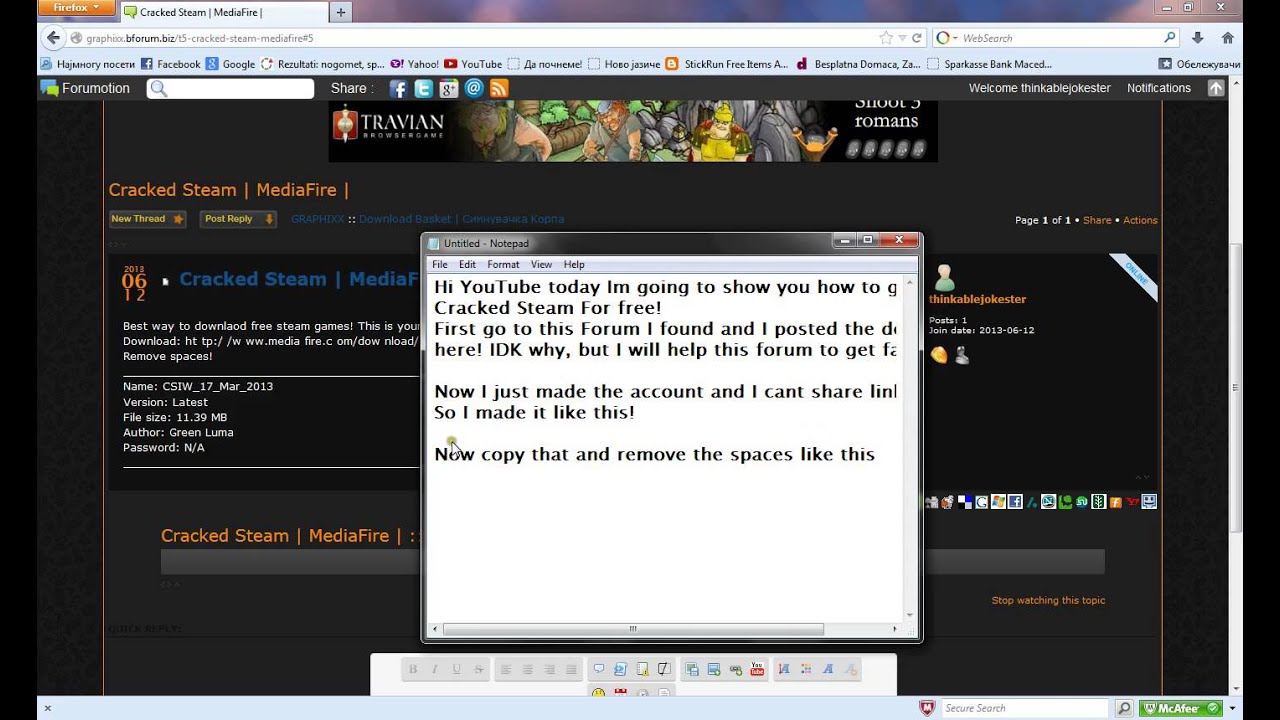Close the bottom add-on bar with the x
This screenshot has height=720, width=1280.
pyautogui.click(x=47, y=708)
